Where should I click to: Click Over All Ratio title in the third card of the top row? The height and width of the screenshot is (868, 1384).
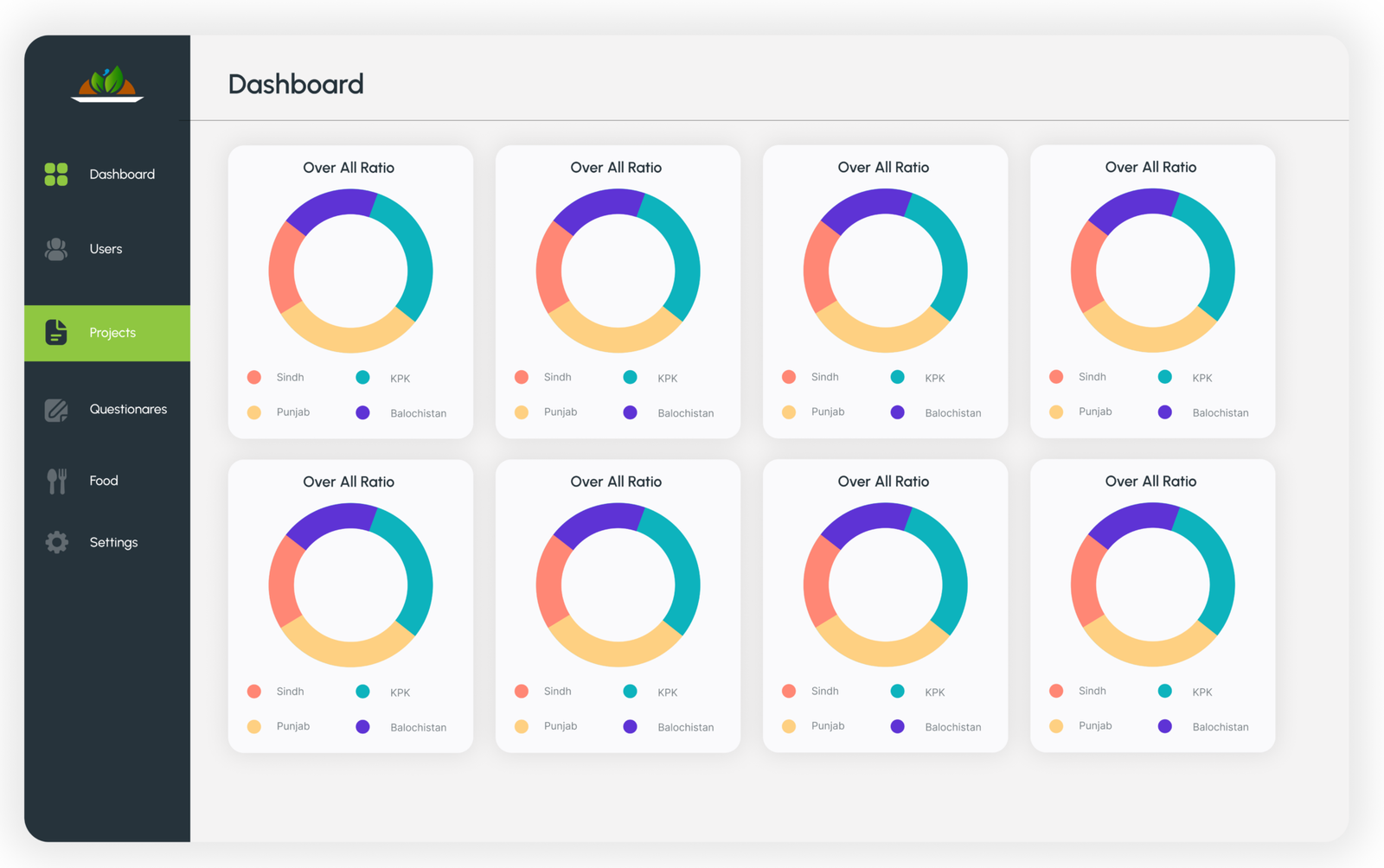pyautogui.click(x=883, y=168)
